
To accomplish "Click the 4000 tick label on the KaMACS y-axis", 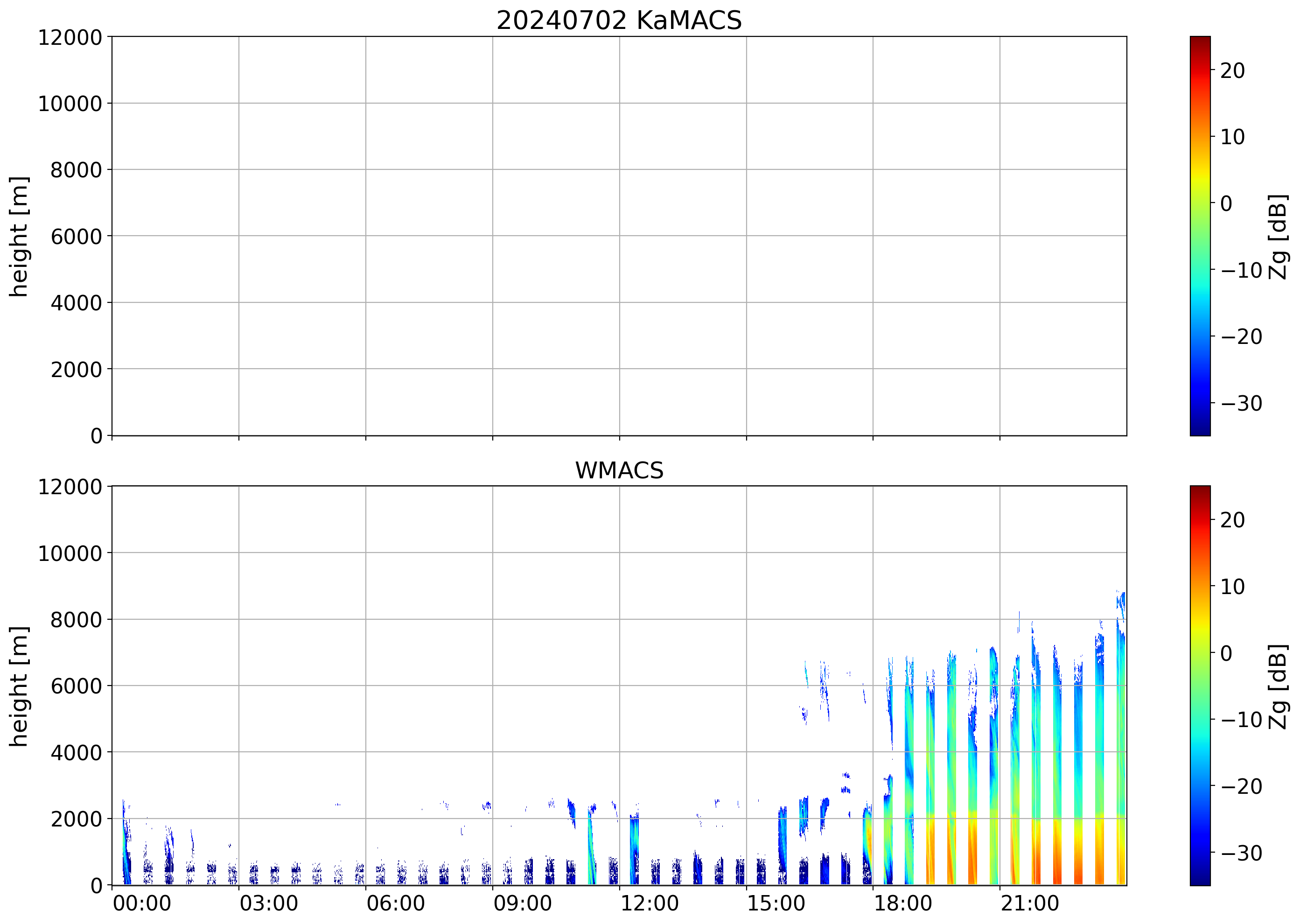I will pyautogui.click(x=76, y=303).
